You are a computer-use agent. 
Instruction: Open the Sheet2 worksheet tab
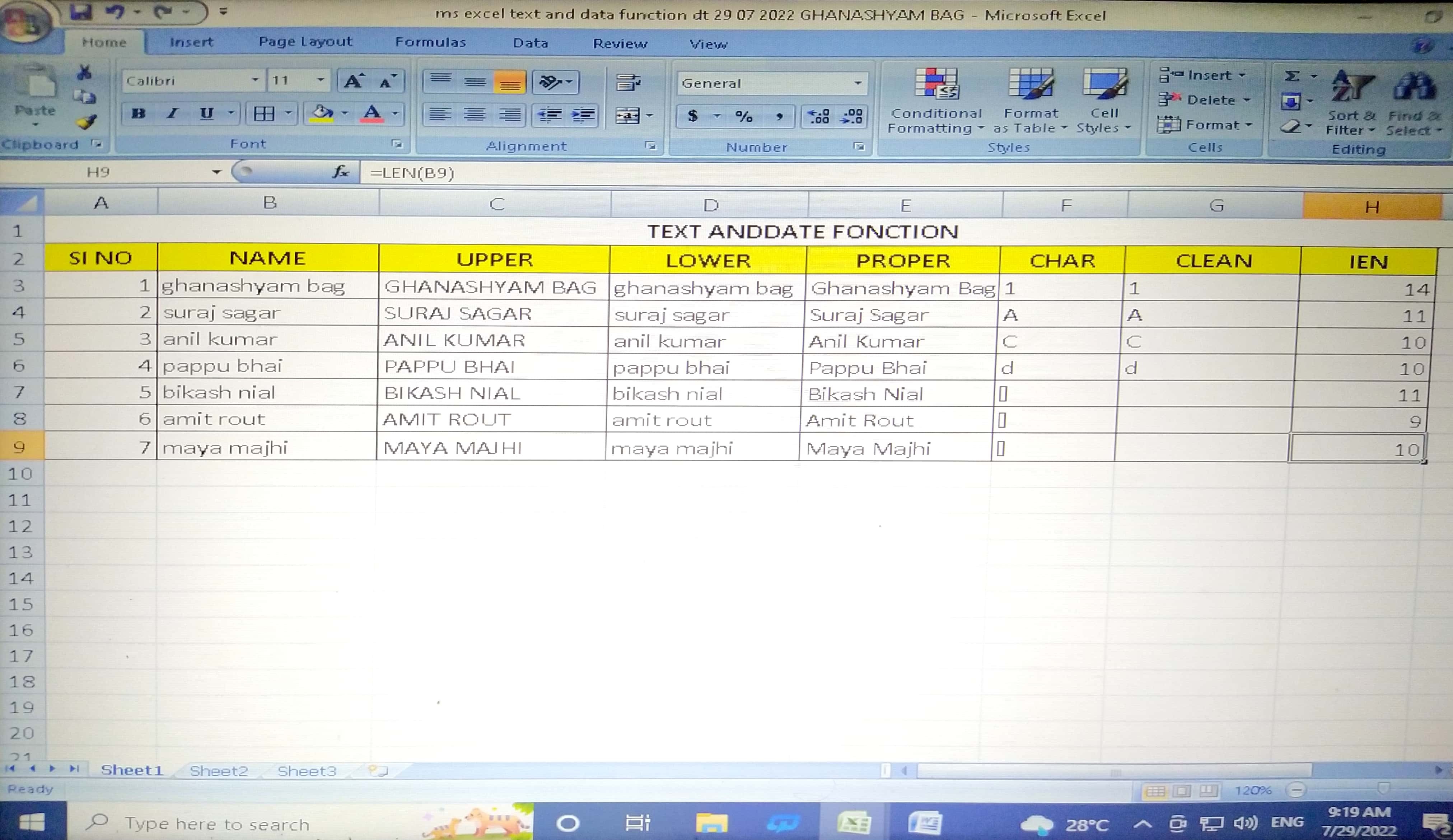tap(219, 771)
